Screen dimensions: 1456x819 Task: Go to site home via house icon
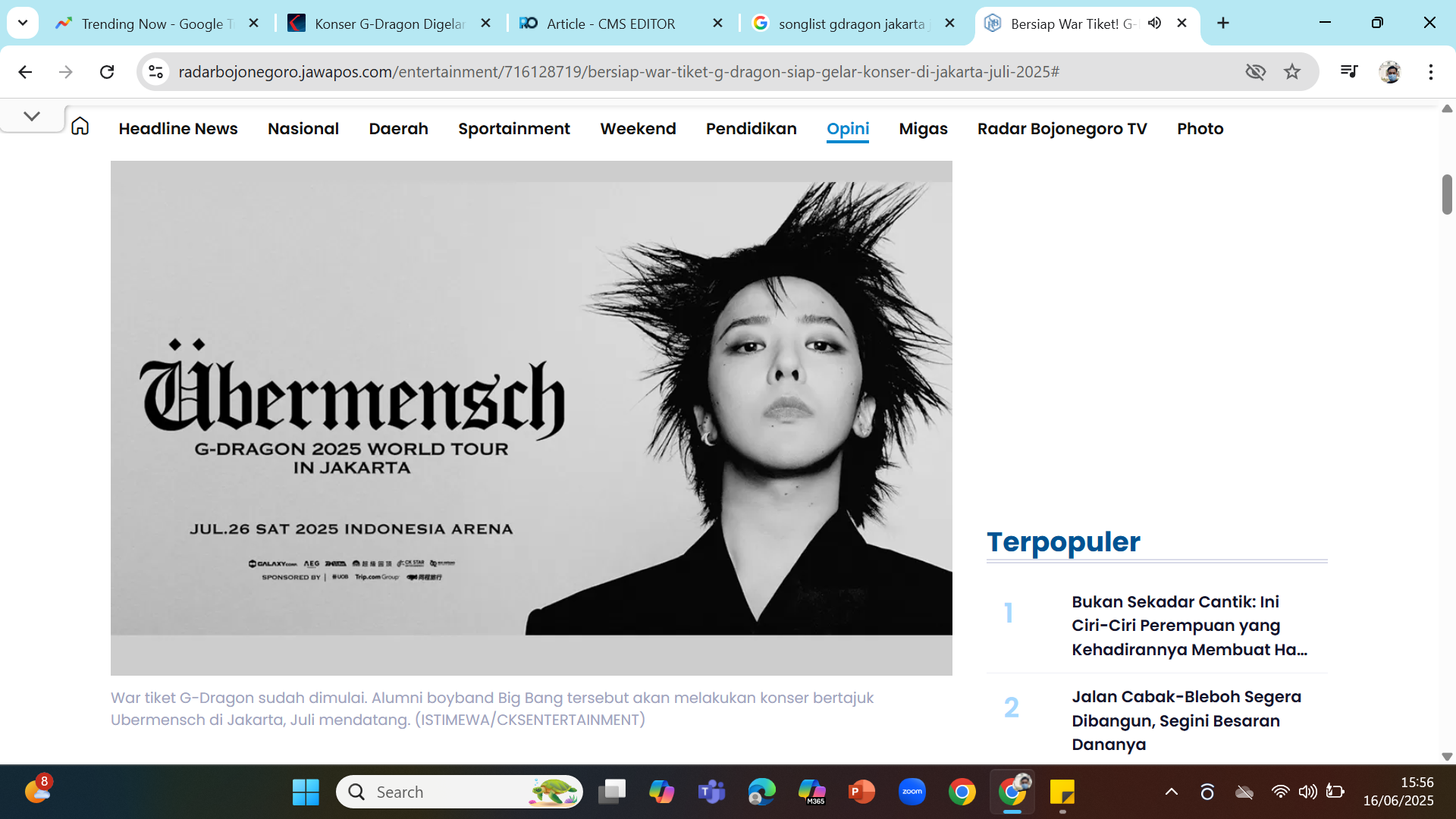pos(80,126)
